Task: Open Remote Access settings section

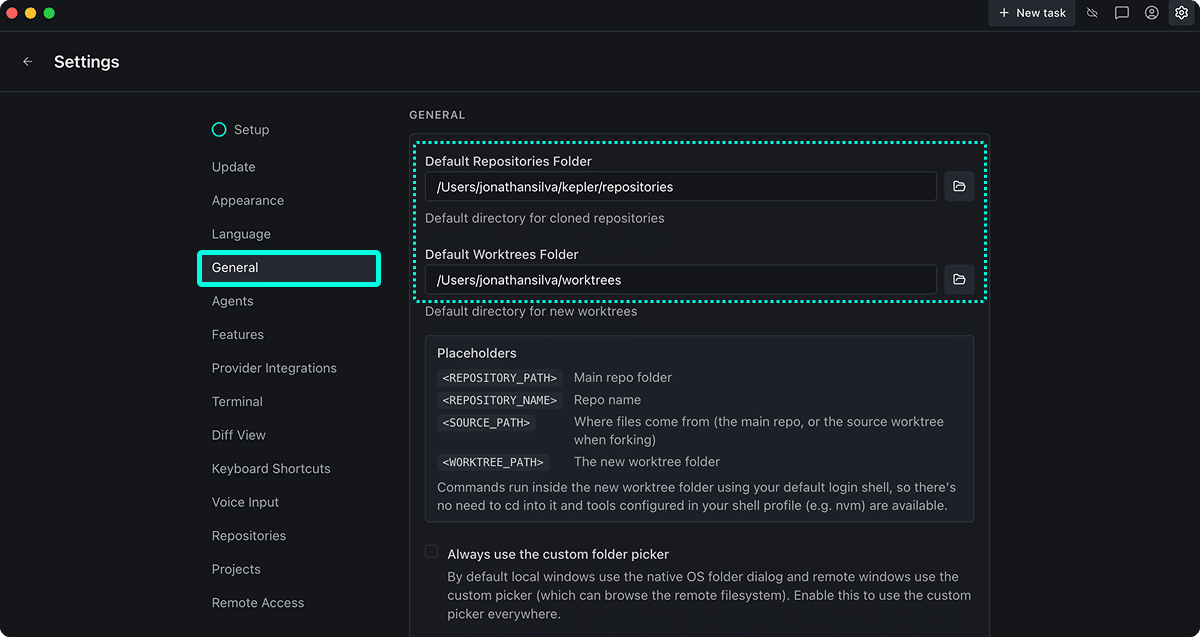Action: pos(257,603)
